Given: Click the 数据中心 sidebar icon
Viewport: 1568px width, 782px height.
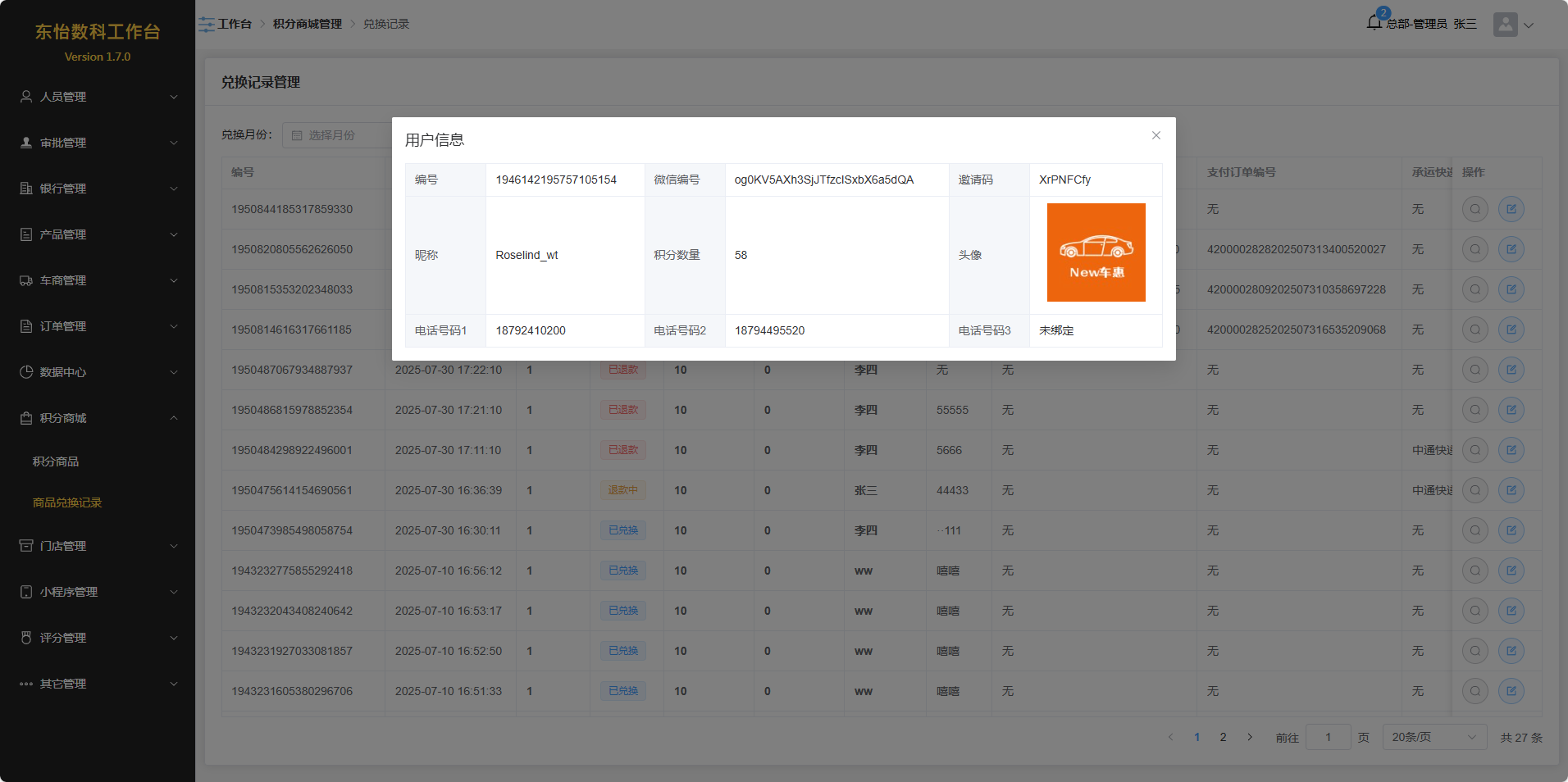Looking at the screenshot, I should 26,372.
